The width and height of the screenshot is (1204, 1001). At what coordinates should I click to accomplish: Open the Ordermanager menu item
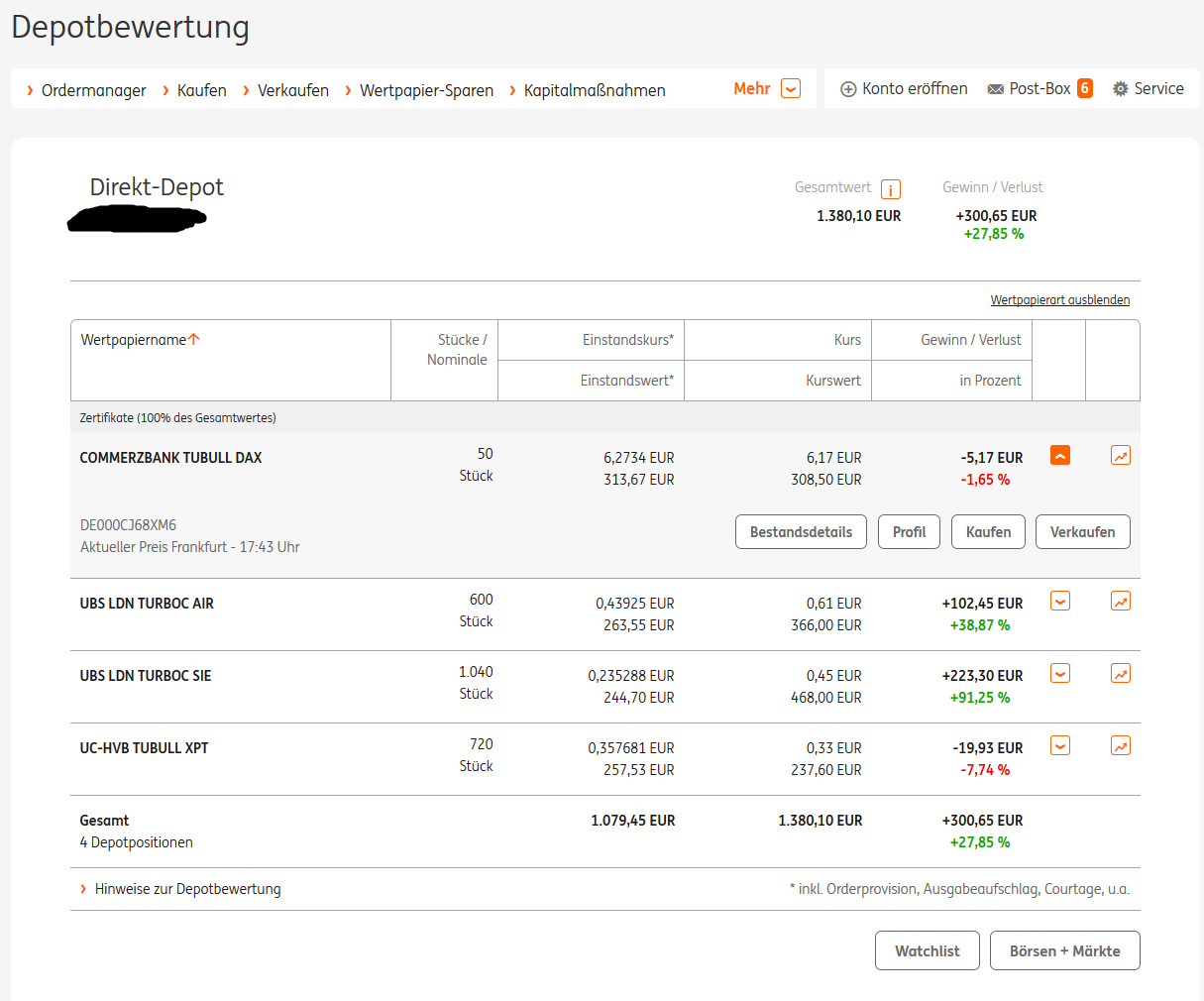[93, 90]
